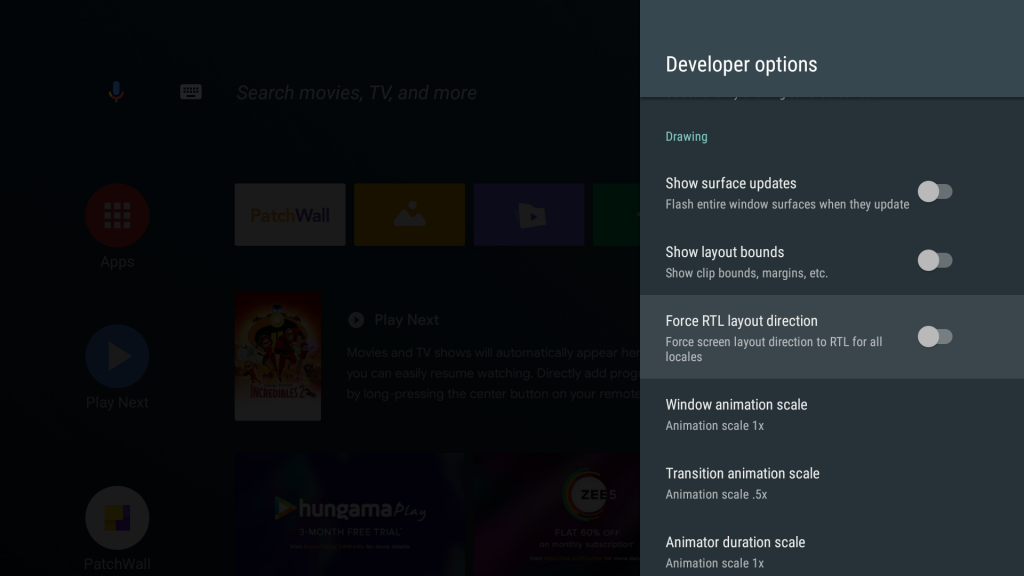The height and width of the screenshot is (576, 1024).
Task: Click the Play Next label in the sidebar
Action: pos(118,402)
